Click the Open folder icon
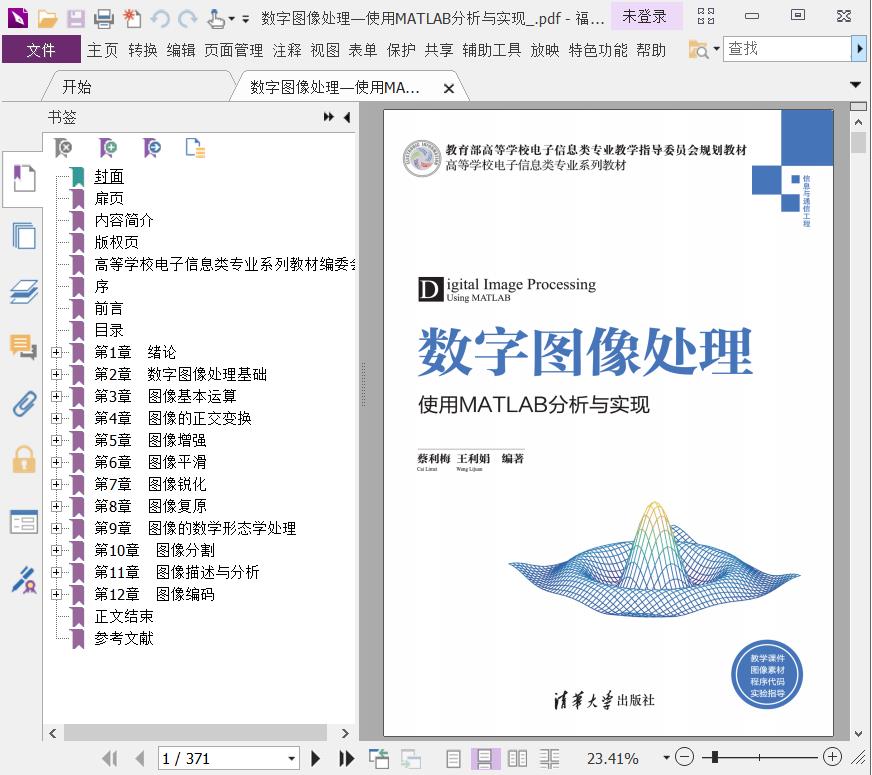Viewport: 872px width, 775px height. [x=47, y=18]
